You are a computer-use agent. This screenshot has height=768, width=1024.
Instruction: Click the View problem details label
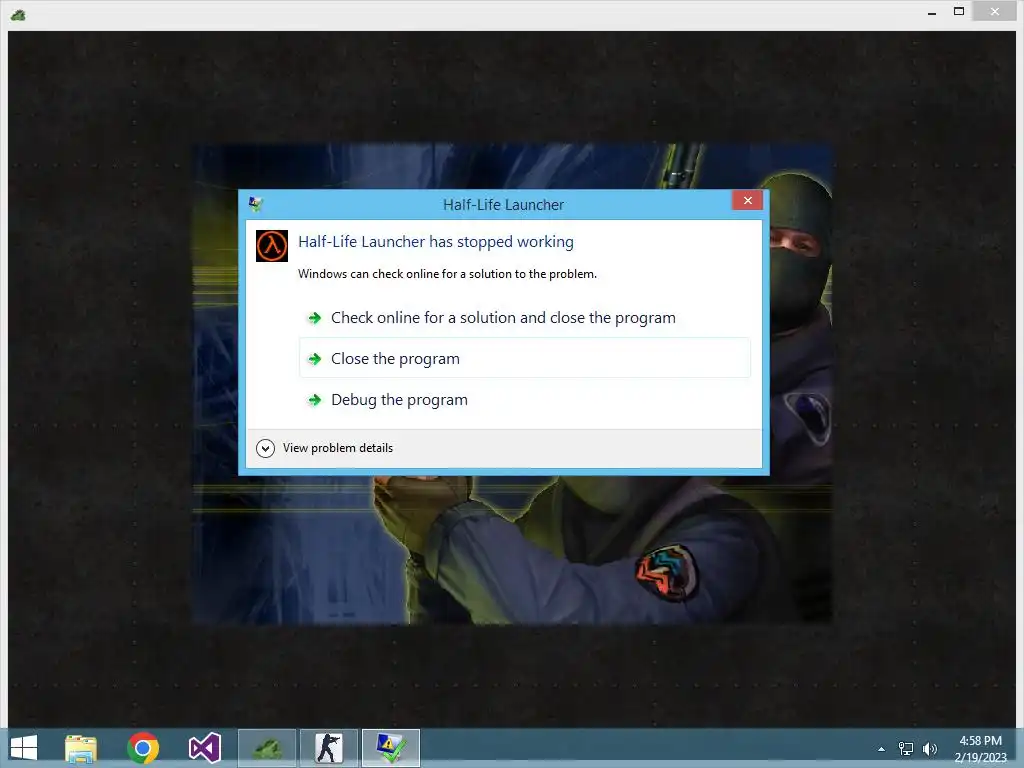coord(338,448)
